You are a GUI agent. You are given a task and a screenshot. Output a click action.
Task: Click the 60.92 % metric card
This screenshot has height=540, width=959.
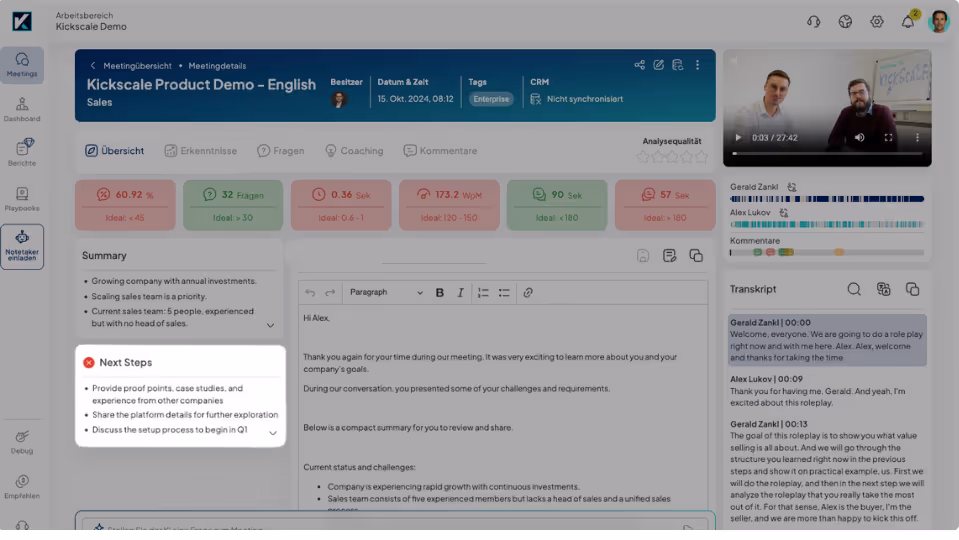tap(125, 205)
